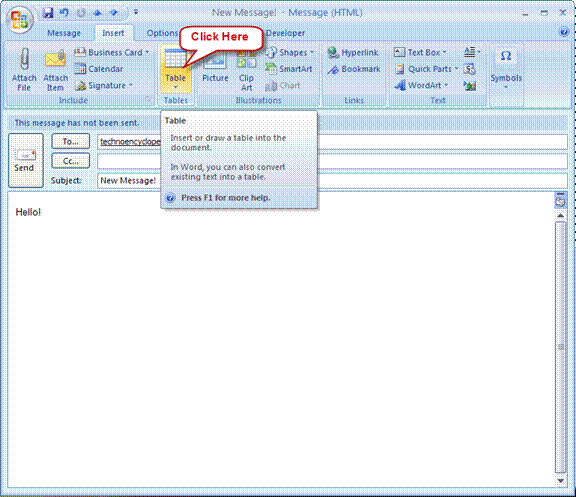Click Attach File paperclip
The image size is (576, 497).
click(24, 69)
